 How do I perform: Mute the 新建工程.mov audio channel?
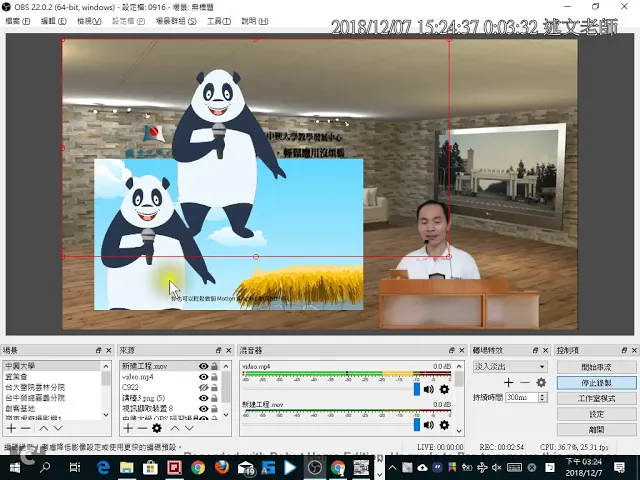(429, 425)
